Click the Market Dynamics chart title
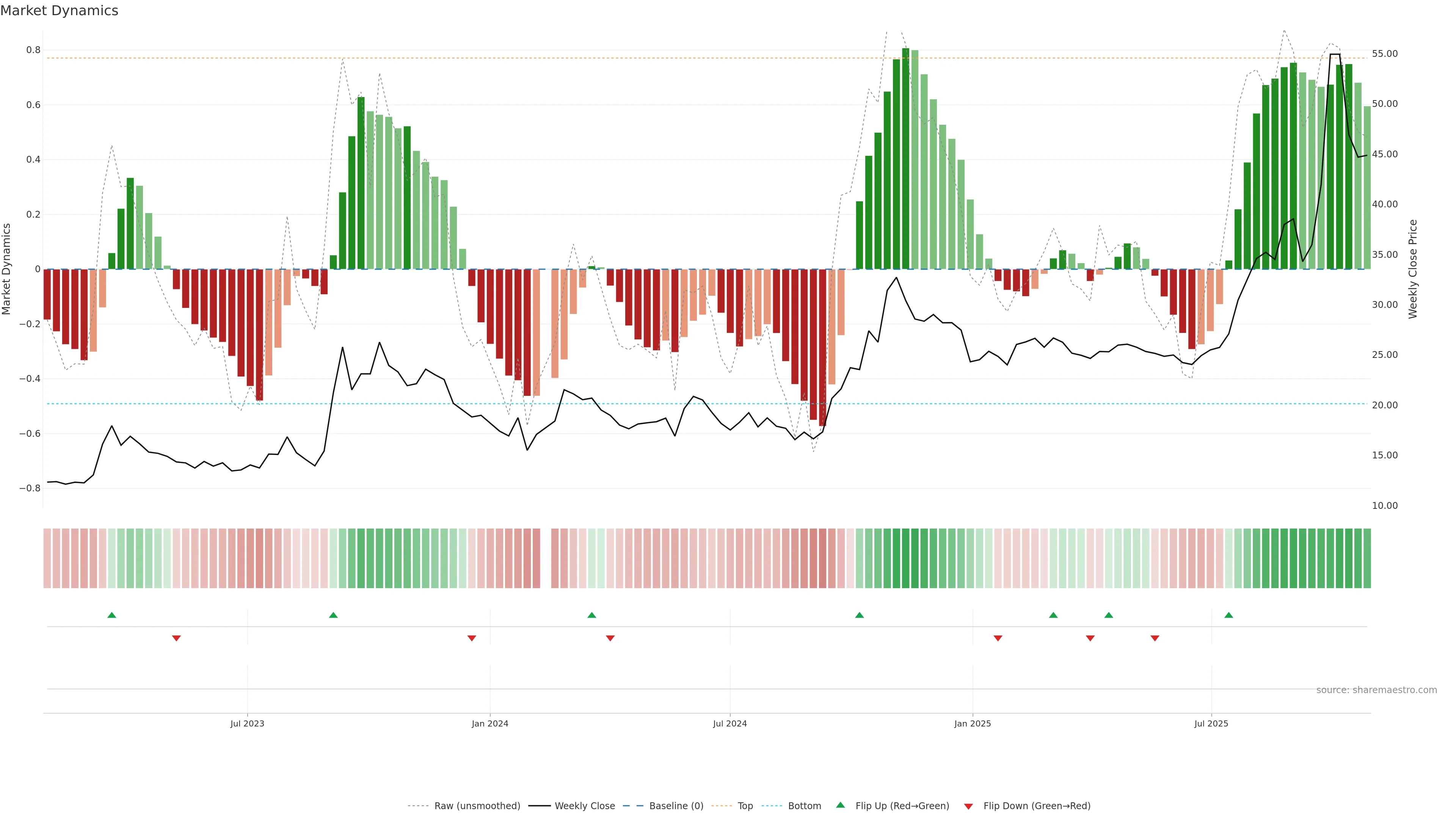This screenshot has width=1456, height=819. tap(60, 11)
